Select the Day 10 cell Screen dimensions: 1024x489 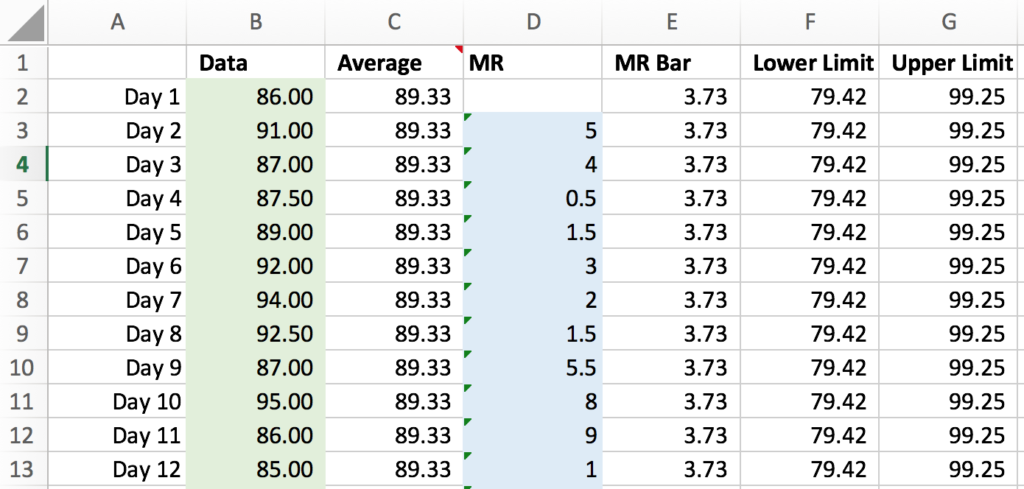click(118, 401)
